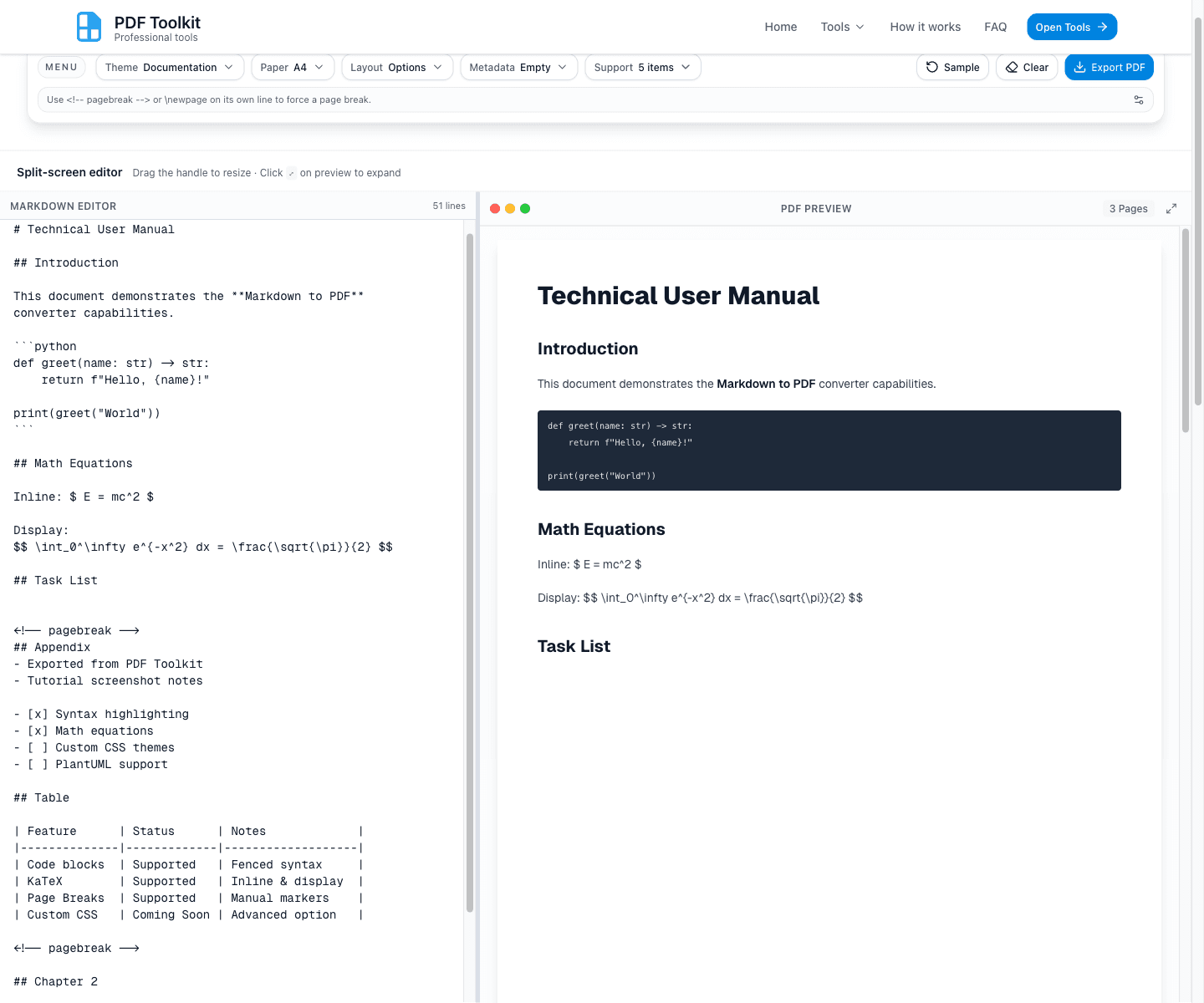
Task: Click the eraser icon on the Clear button
Action: click(1010, 67)
